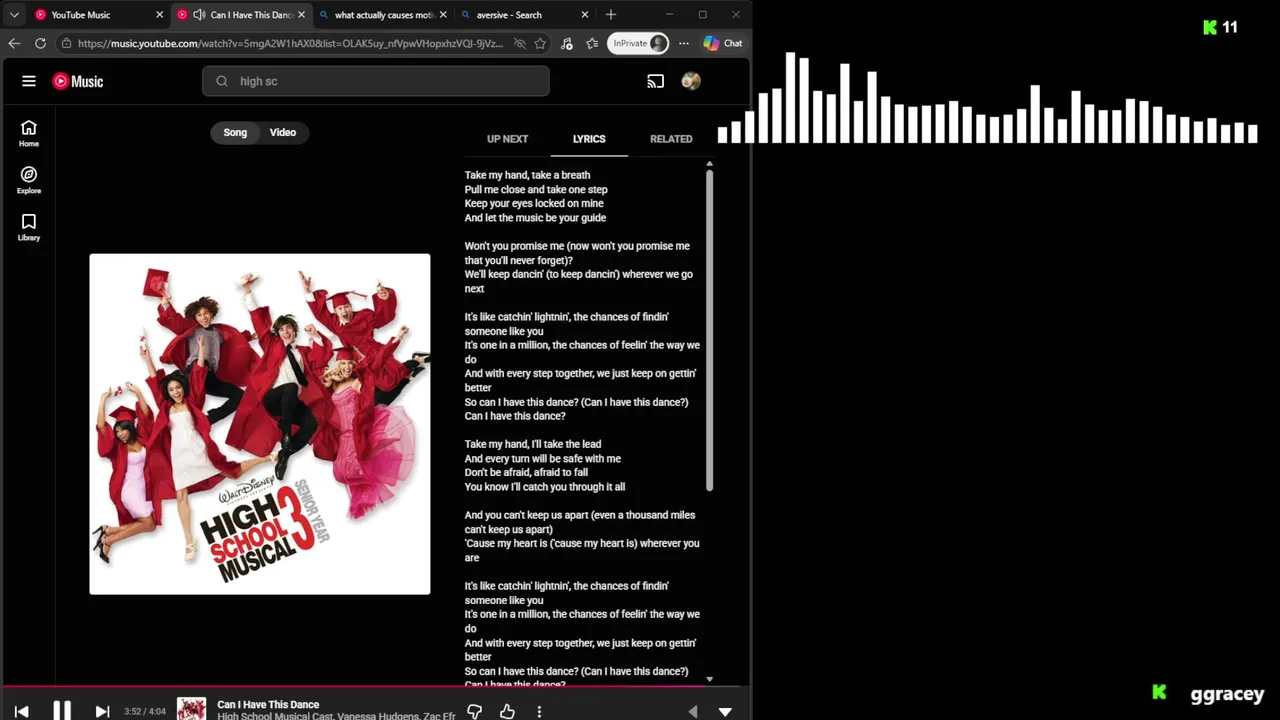The width and height of the screenshot is (1280, 720).
Task: Open the account profile avatar
Action: click(691, 81)
